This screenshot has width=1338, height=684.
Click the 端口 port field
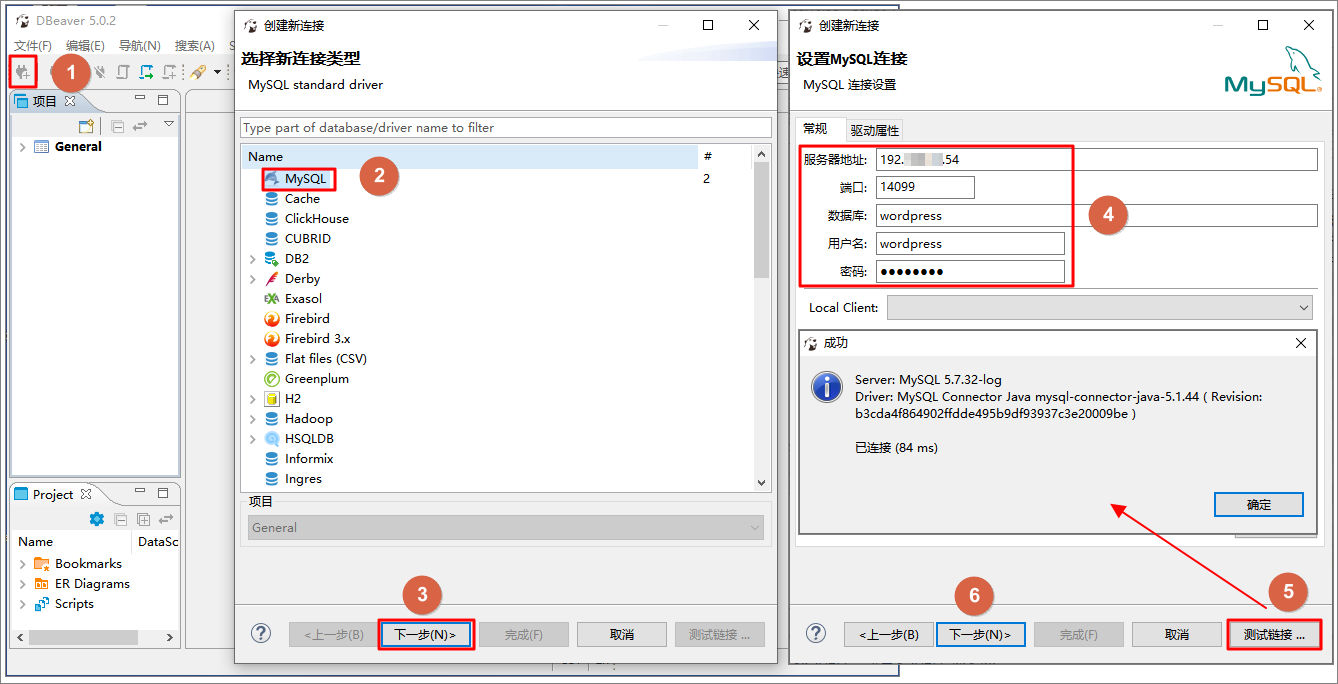point(925,187)
